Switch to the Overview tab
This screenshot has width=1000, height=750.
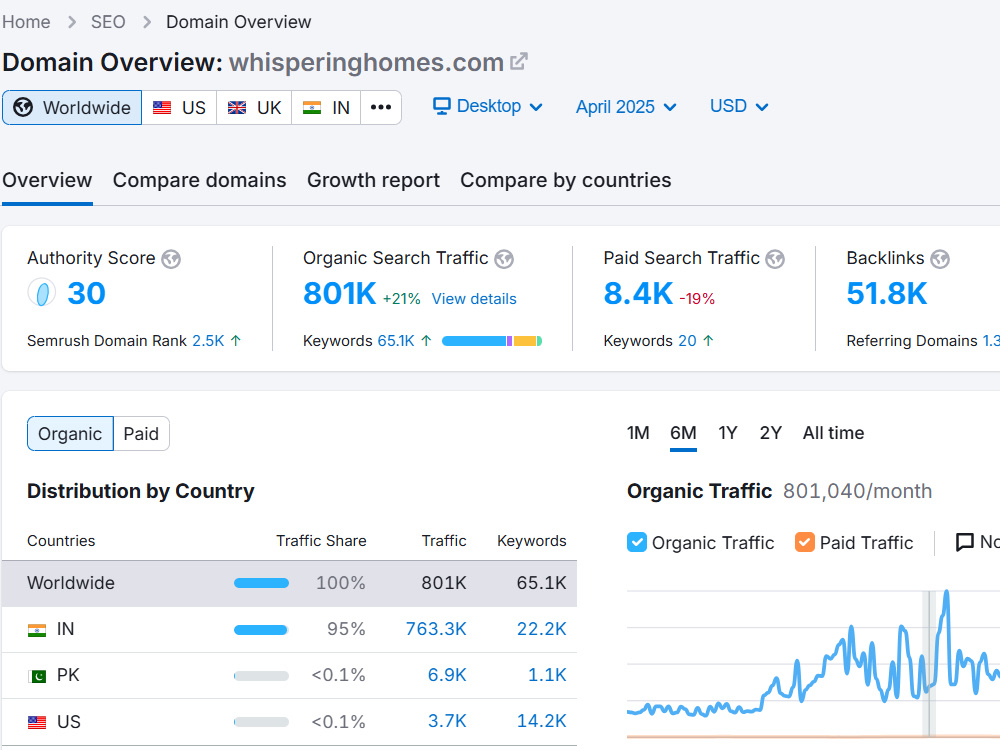coord(47,180)
